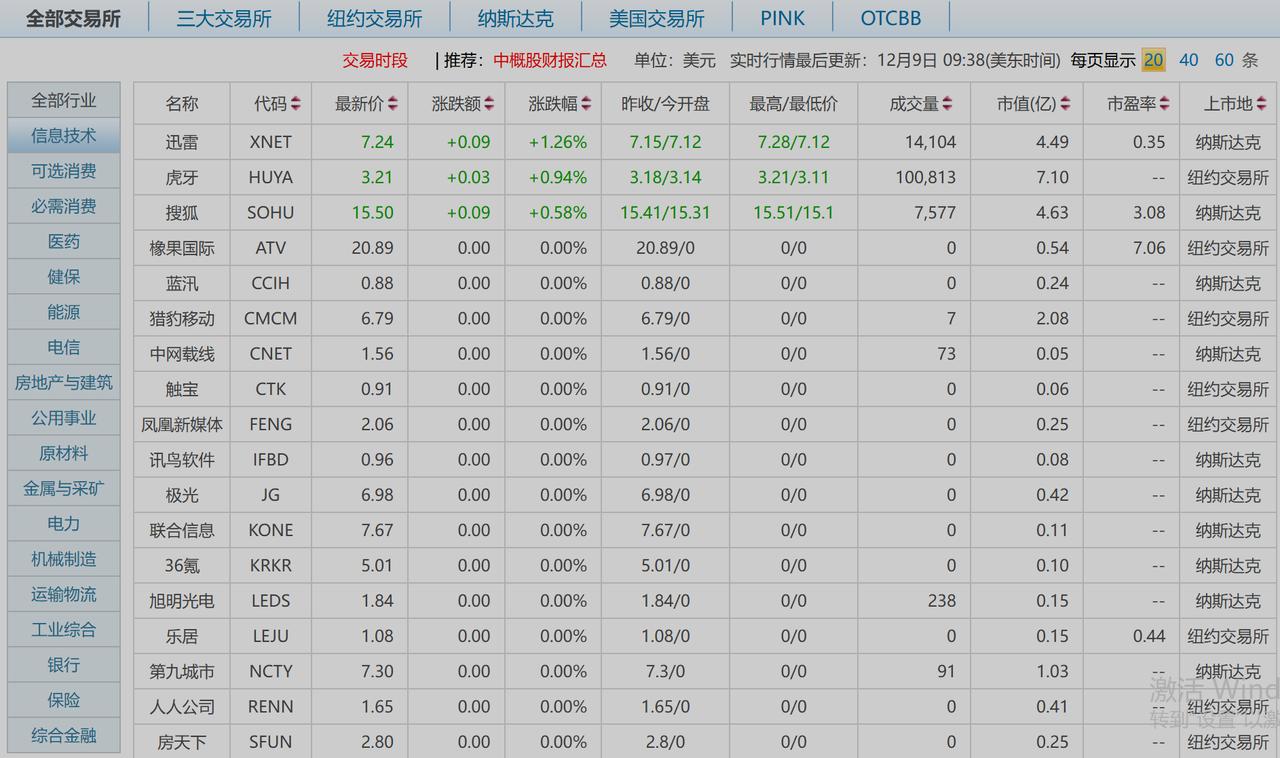
Task: Open 房地产与建筑 category
Action: coord(64,382)
